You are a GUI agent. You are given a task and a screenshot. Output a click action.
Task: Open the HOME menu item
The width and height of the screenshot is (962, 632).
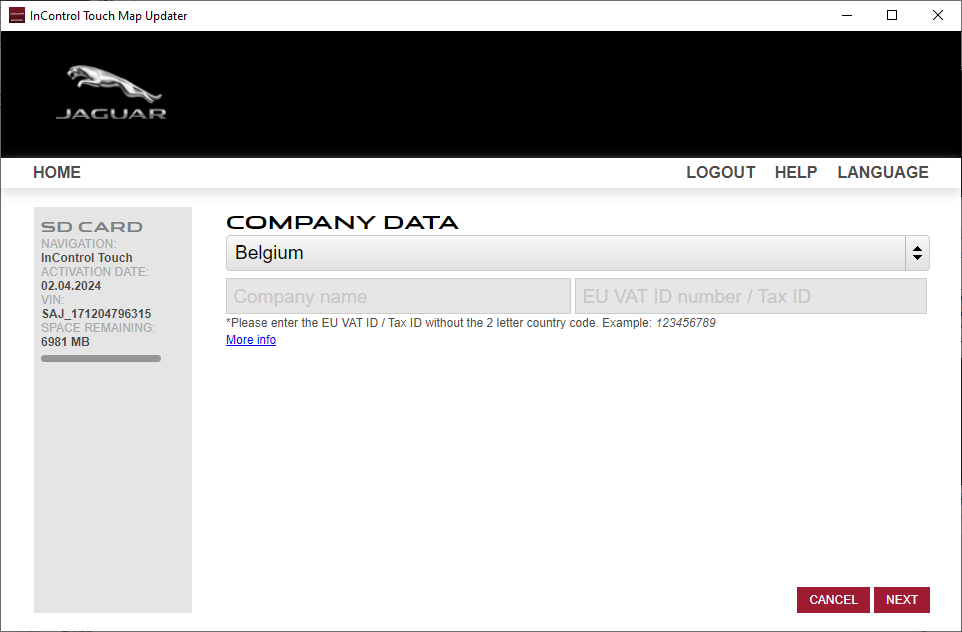pyautogui.click(x=57, y=172)
